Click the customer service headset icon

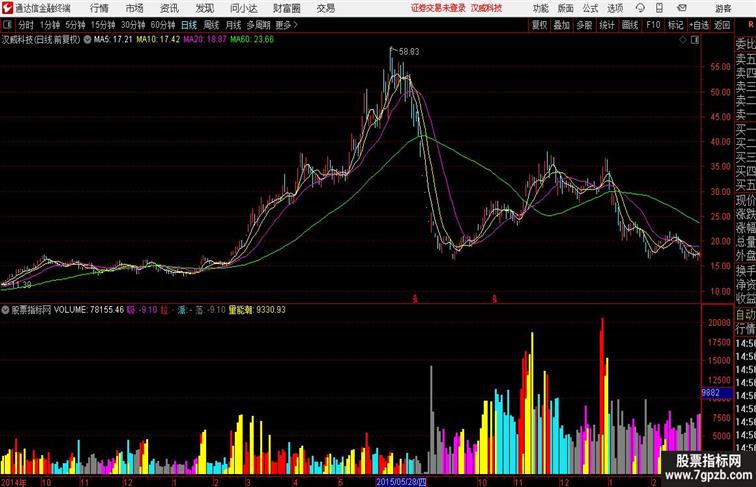[640, 8]
